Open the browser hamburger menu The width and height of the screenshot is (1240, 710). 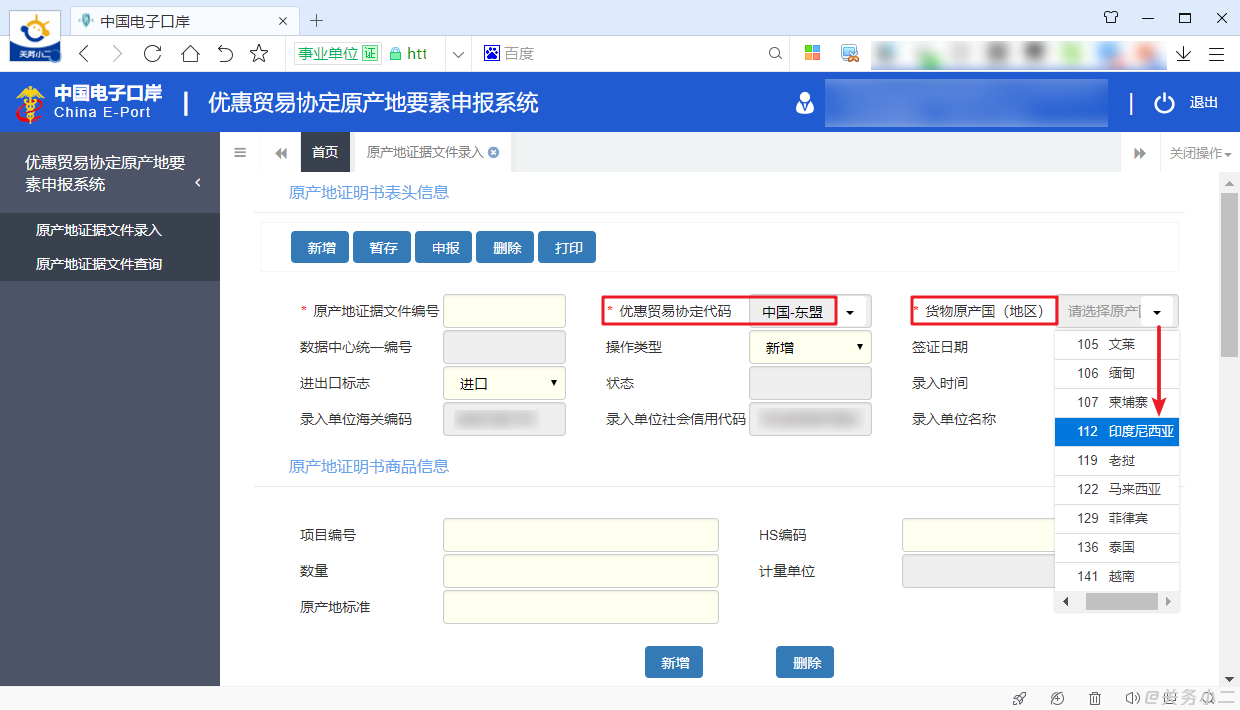tap(1217, 54)
